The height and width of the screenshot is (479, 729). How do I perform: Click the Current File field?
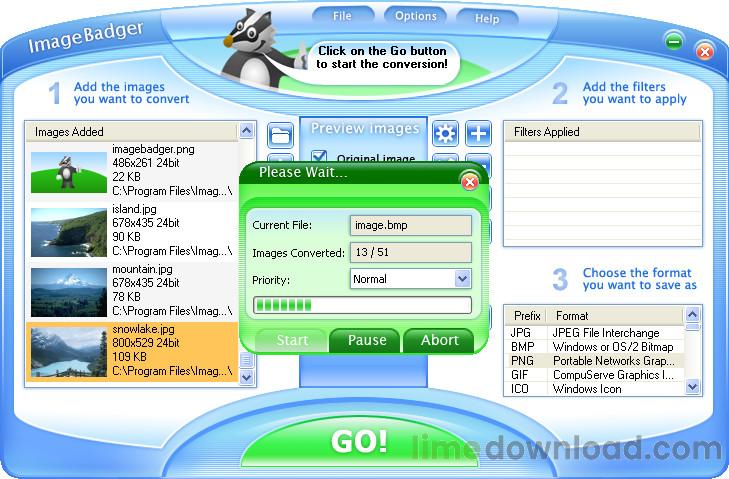411,226
